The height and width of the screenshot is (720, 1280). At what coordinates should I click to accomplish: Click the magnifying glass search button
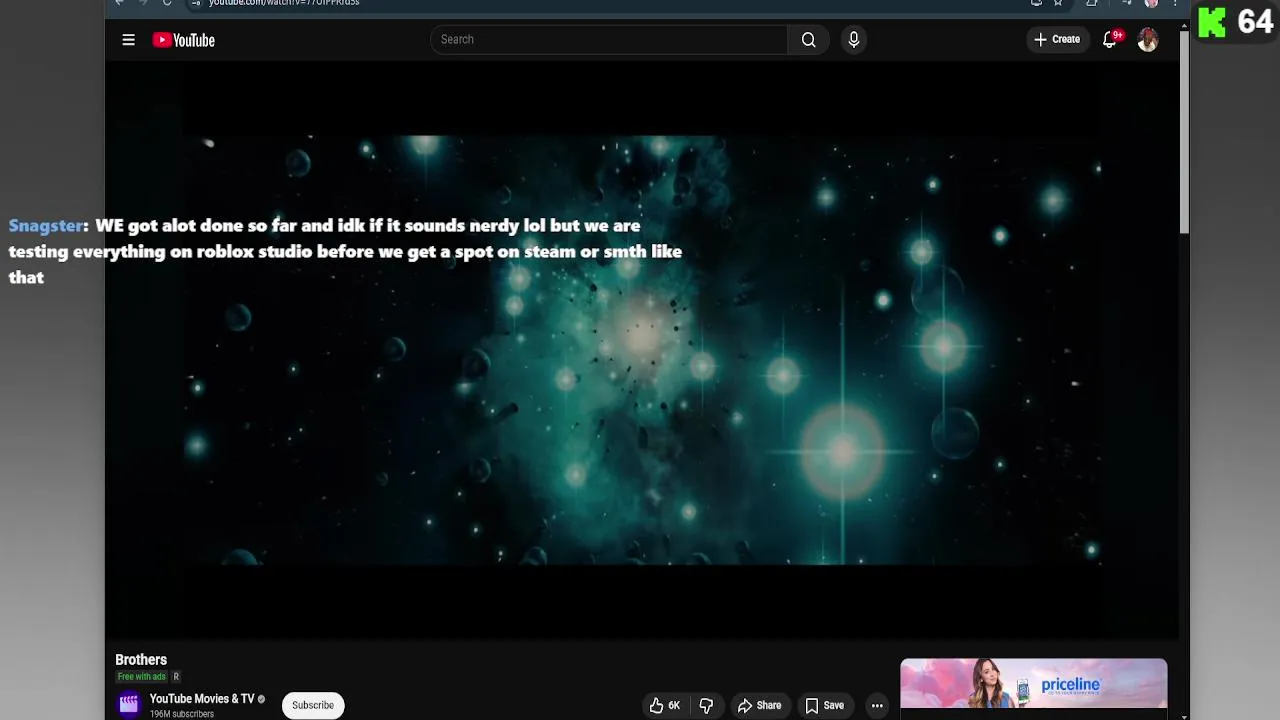pyautogui.click(x=808, y=40)
